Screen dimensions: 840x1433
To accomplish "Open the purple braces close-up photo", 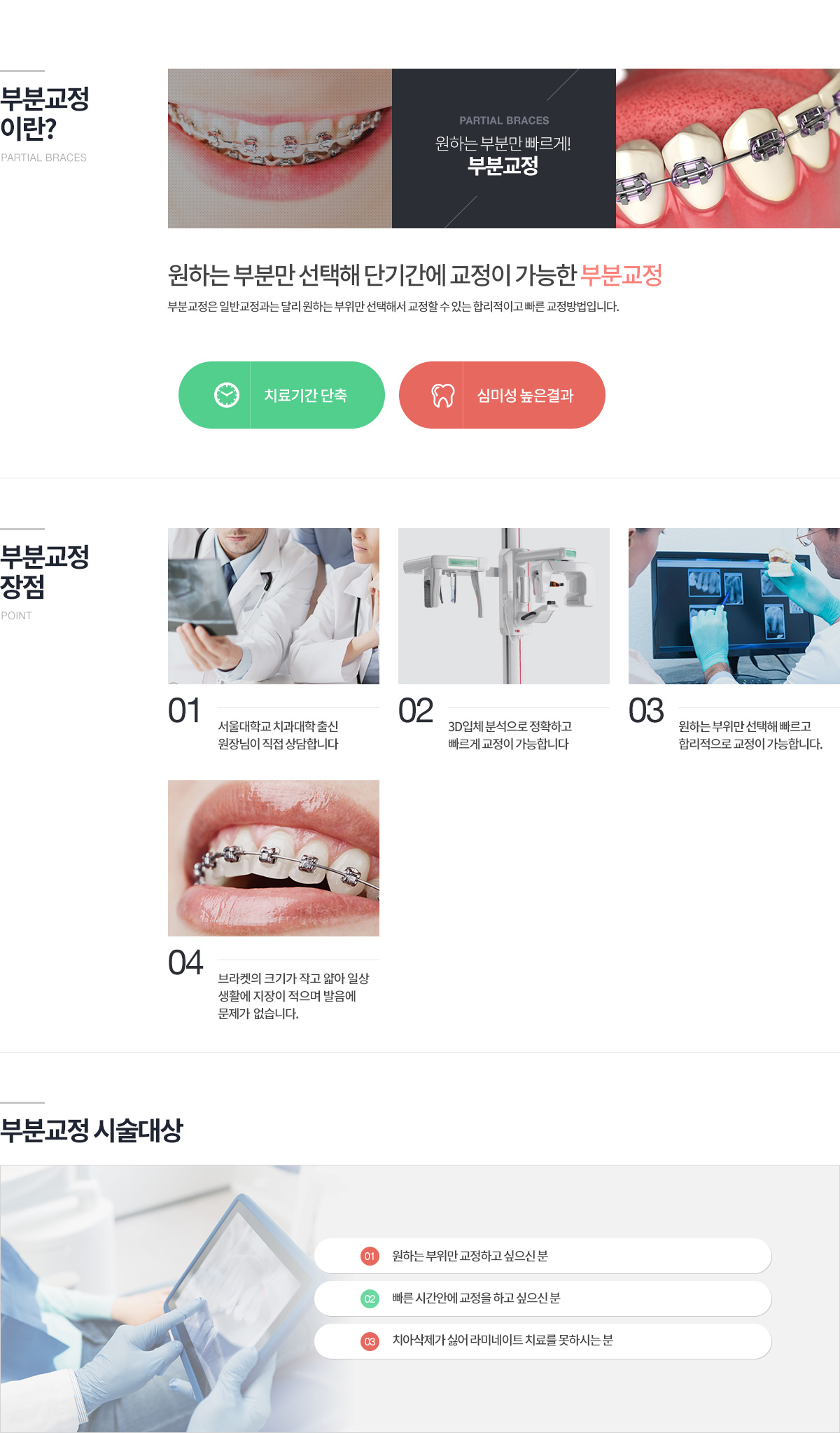I will click(728, 148).
